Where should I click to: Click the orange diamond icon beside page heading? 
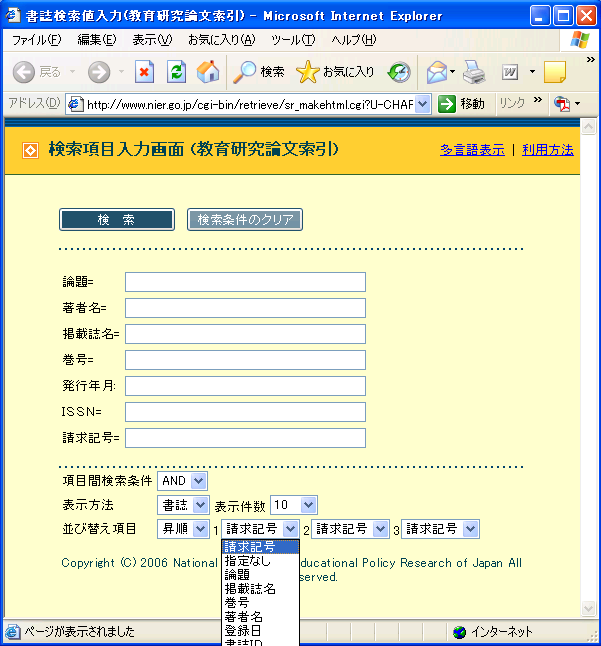(x=30, y=150)
